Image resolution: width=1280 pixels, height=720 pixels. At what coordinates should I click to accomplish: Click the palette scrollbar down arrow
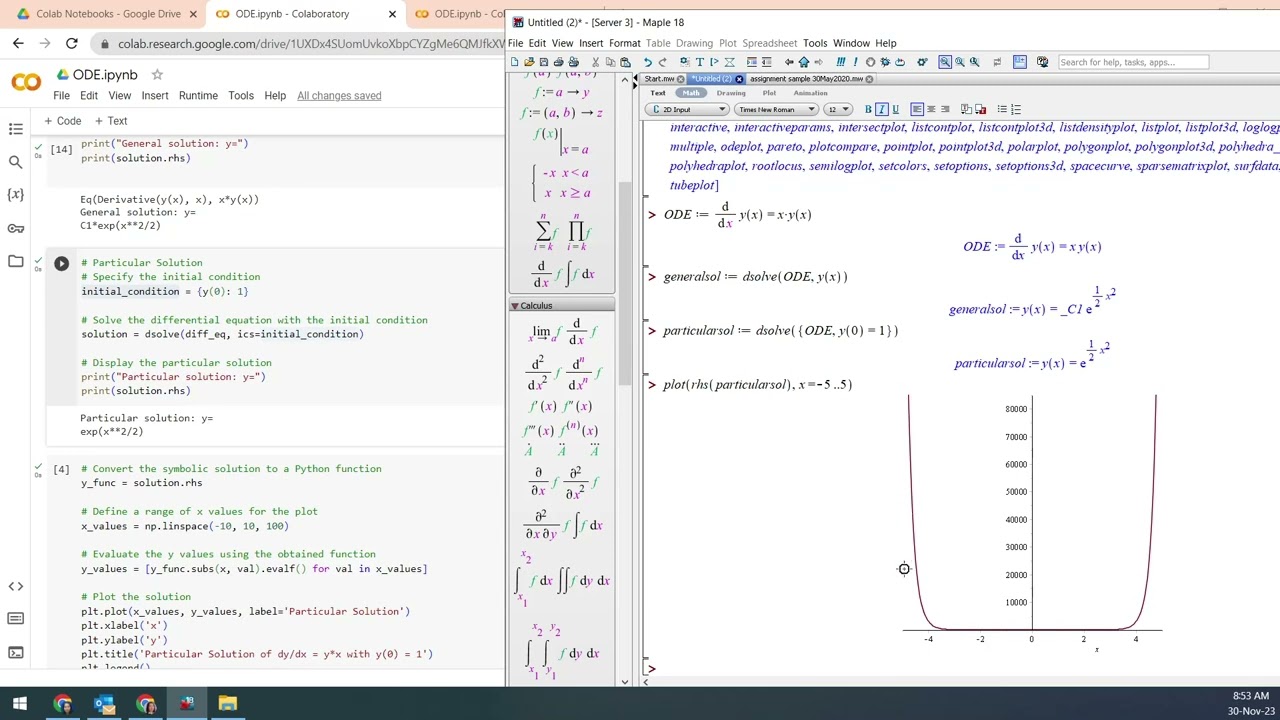pos(625,682)
